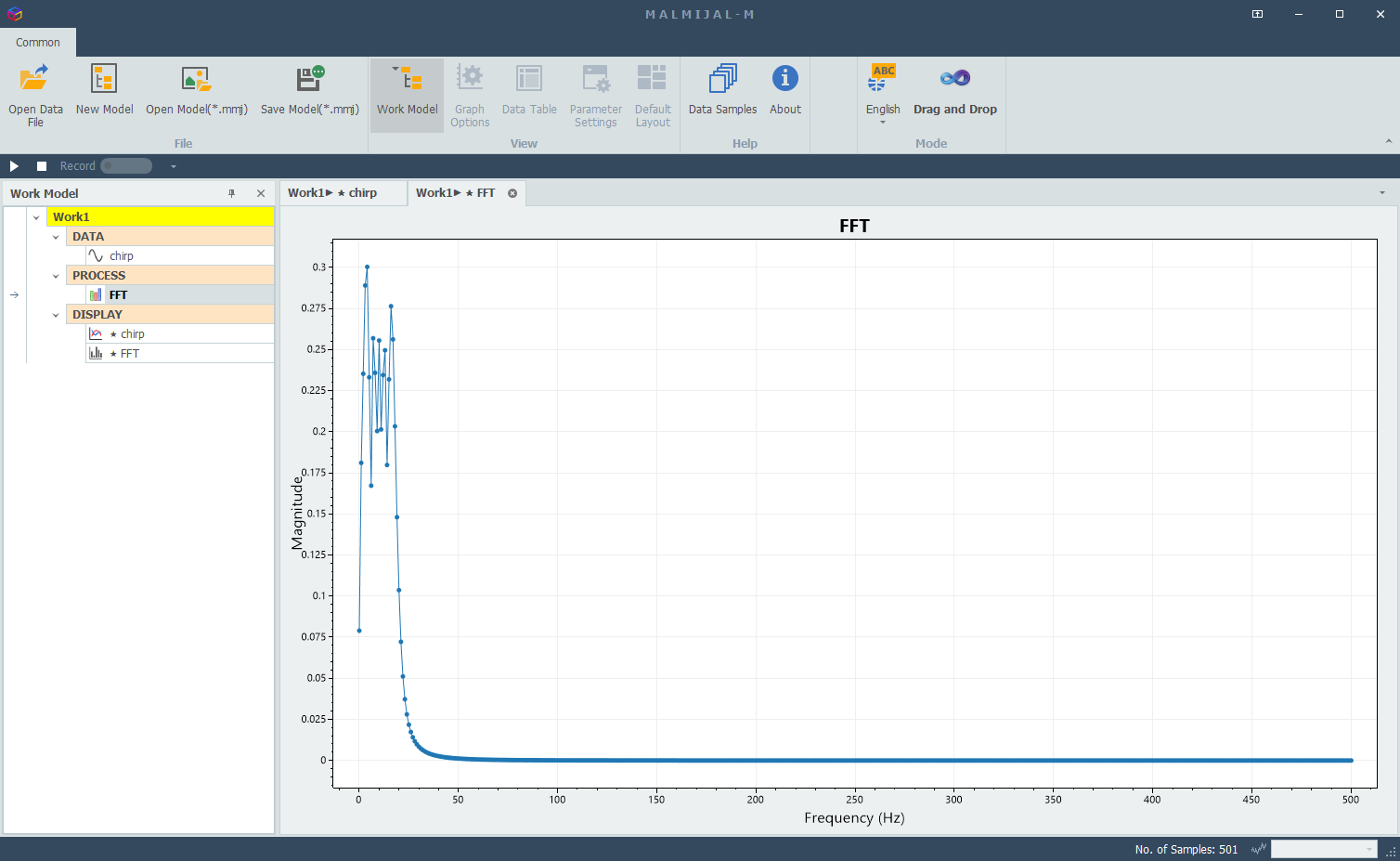Open Parameter Settings

tap(595, 95)
